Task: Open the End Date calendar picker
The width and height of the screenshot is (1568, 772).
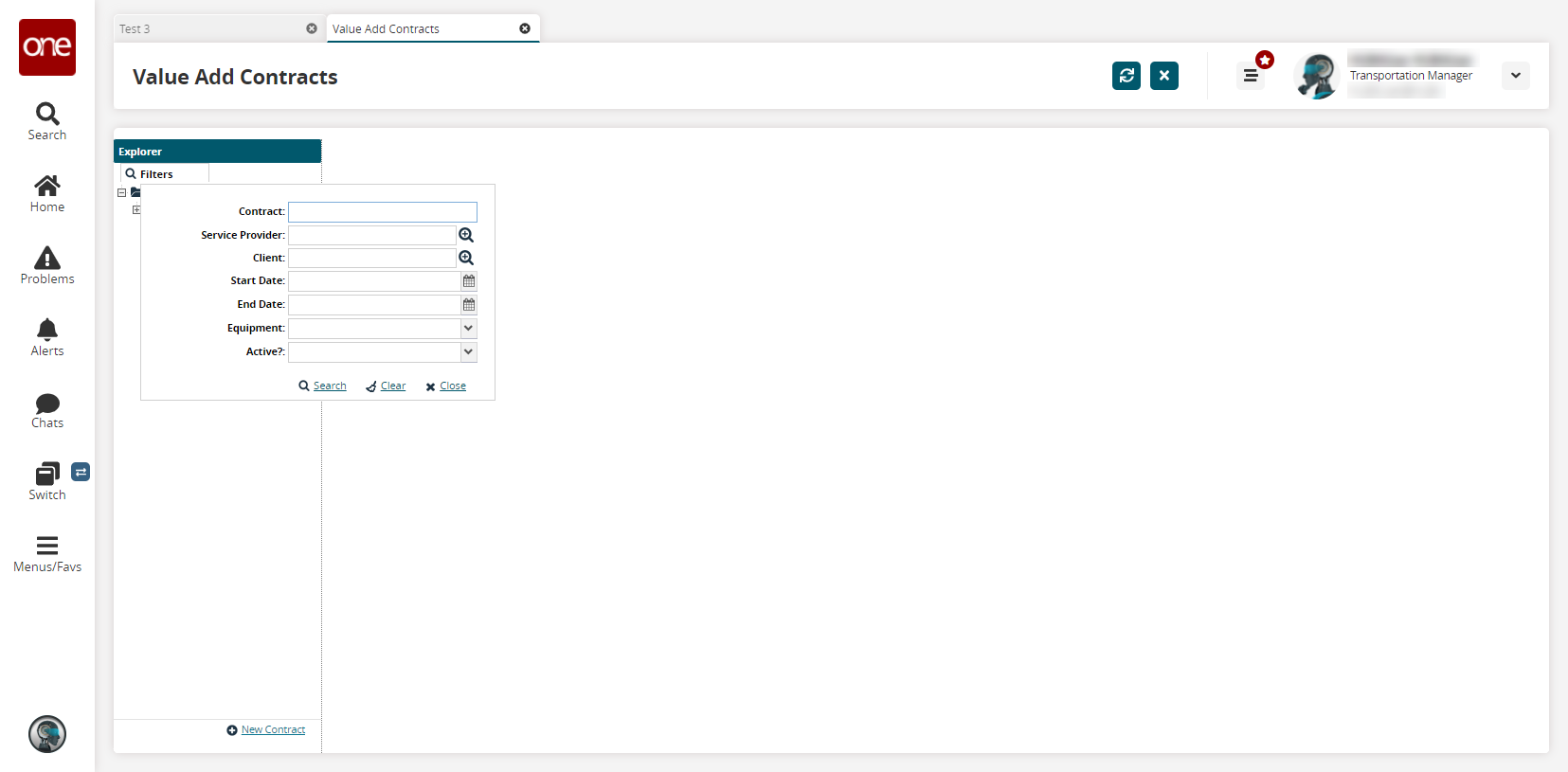Action: (x=469, y=305)
